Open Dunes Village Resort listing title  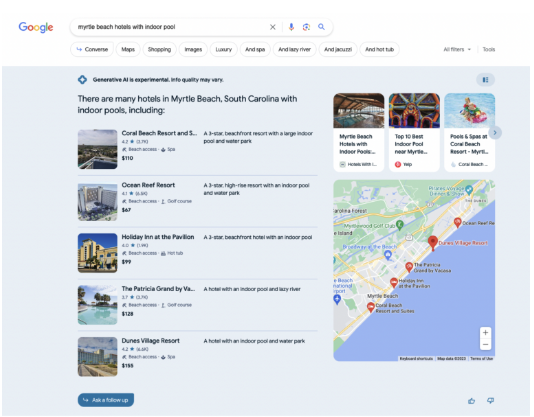[x=151, y=341]
